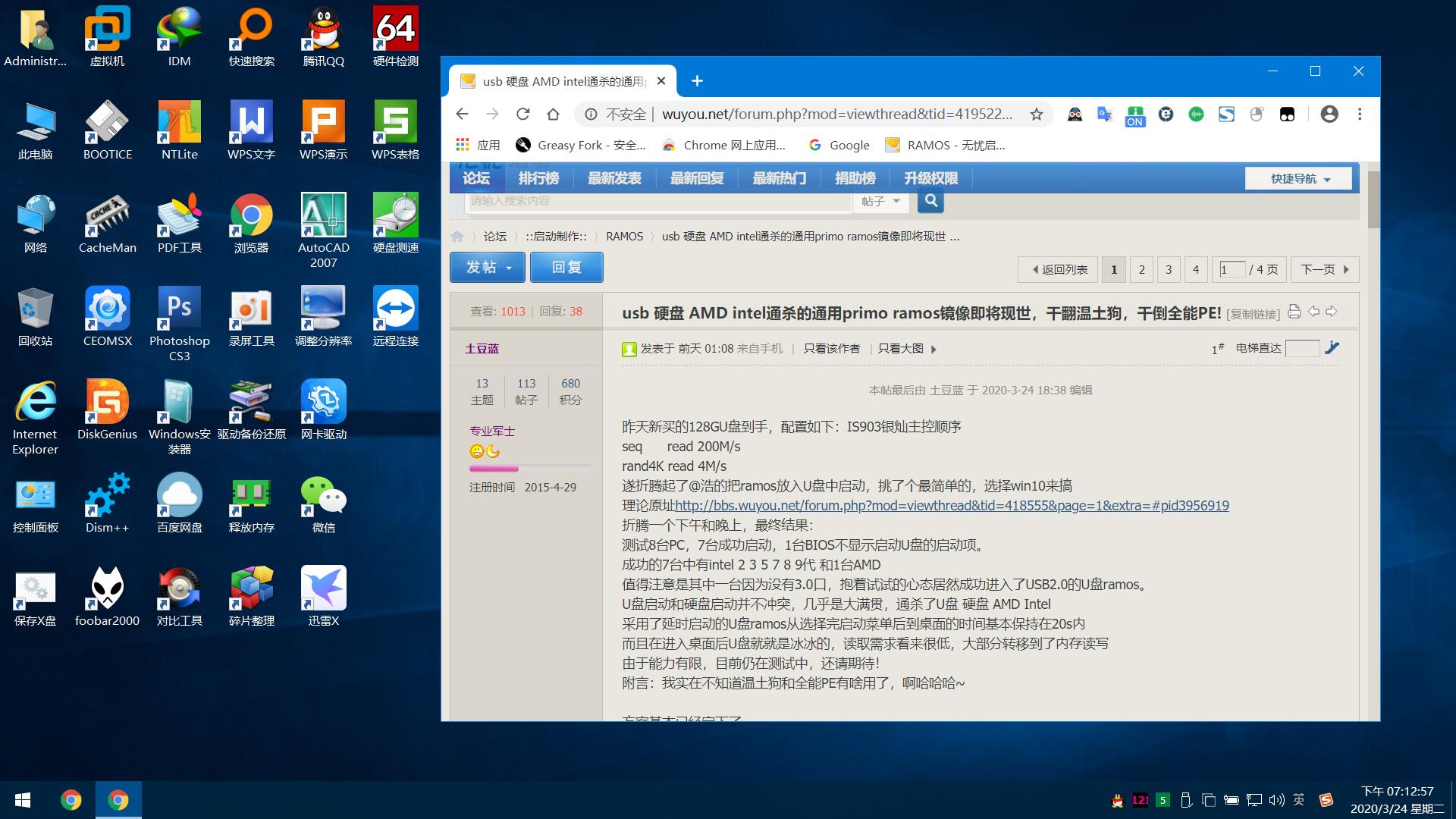Click the 回复 button

pyautogui.click(x=566, y=267)
